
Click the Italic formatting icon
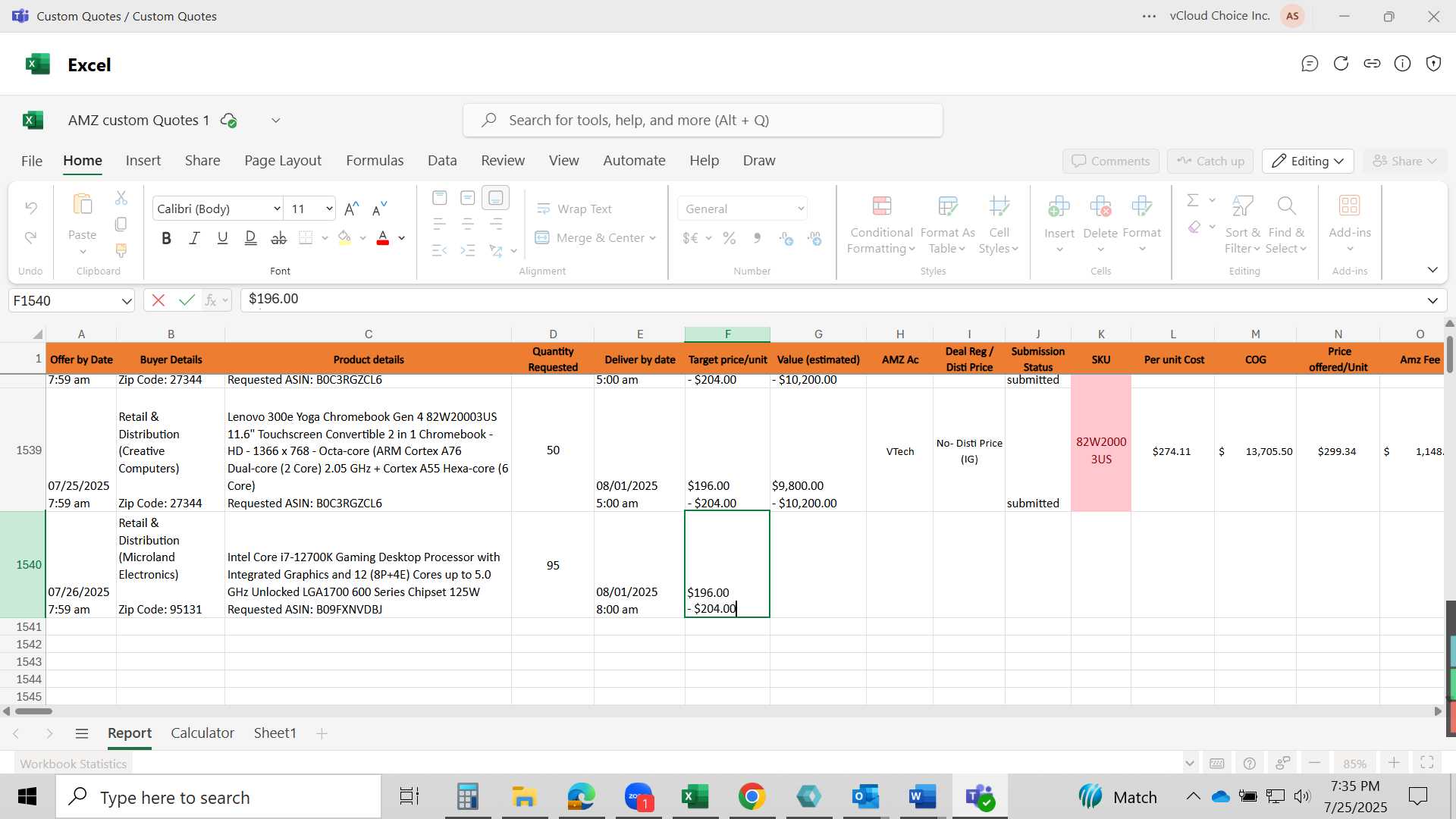point(194,238)
